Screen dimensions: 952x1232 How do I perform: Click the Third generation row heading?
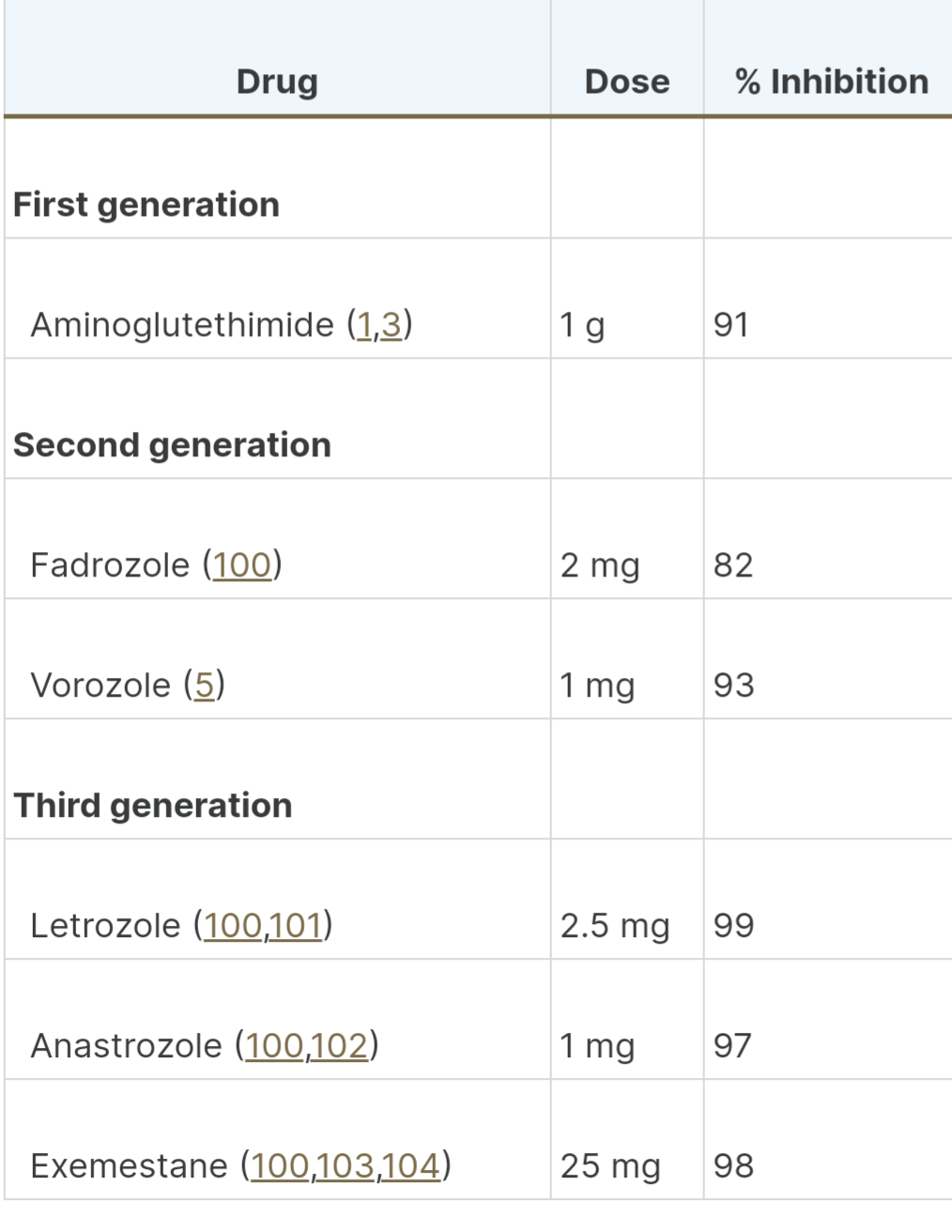[153, 806]
